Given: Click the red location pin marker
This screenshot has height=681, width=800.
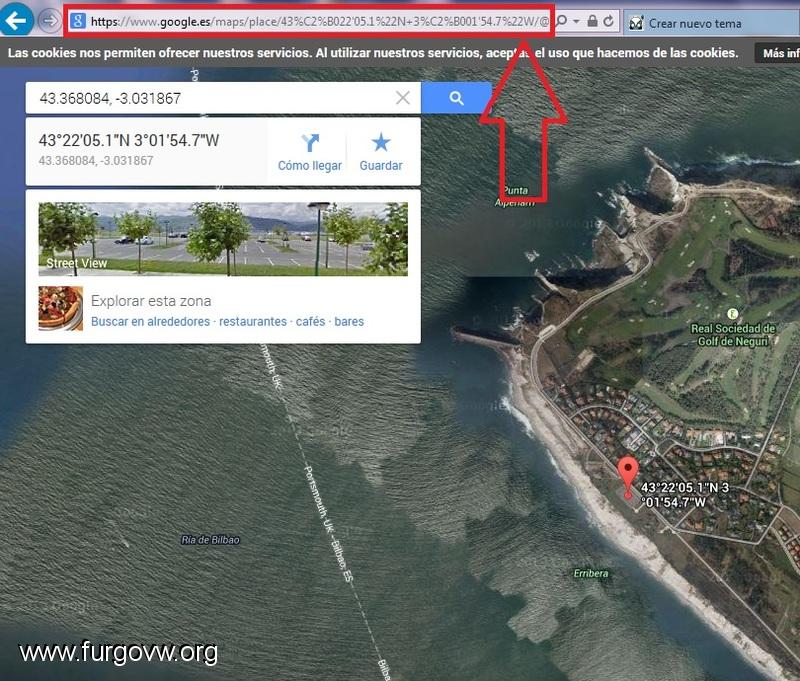Looking at the screenshot, I should coord(628,475).
